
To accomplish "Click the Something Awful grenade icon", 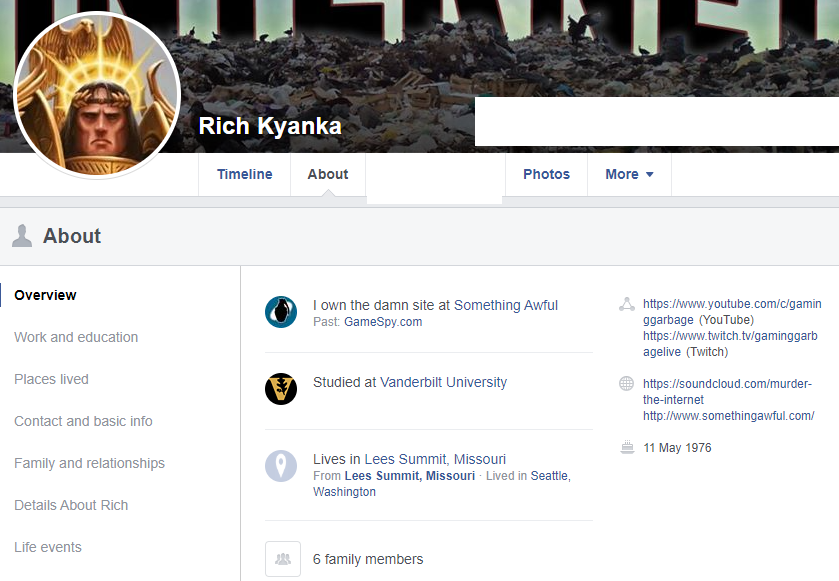I will tap(281, 312).
